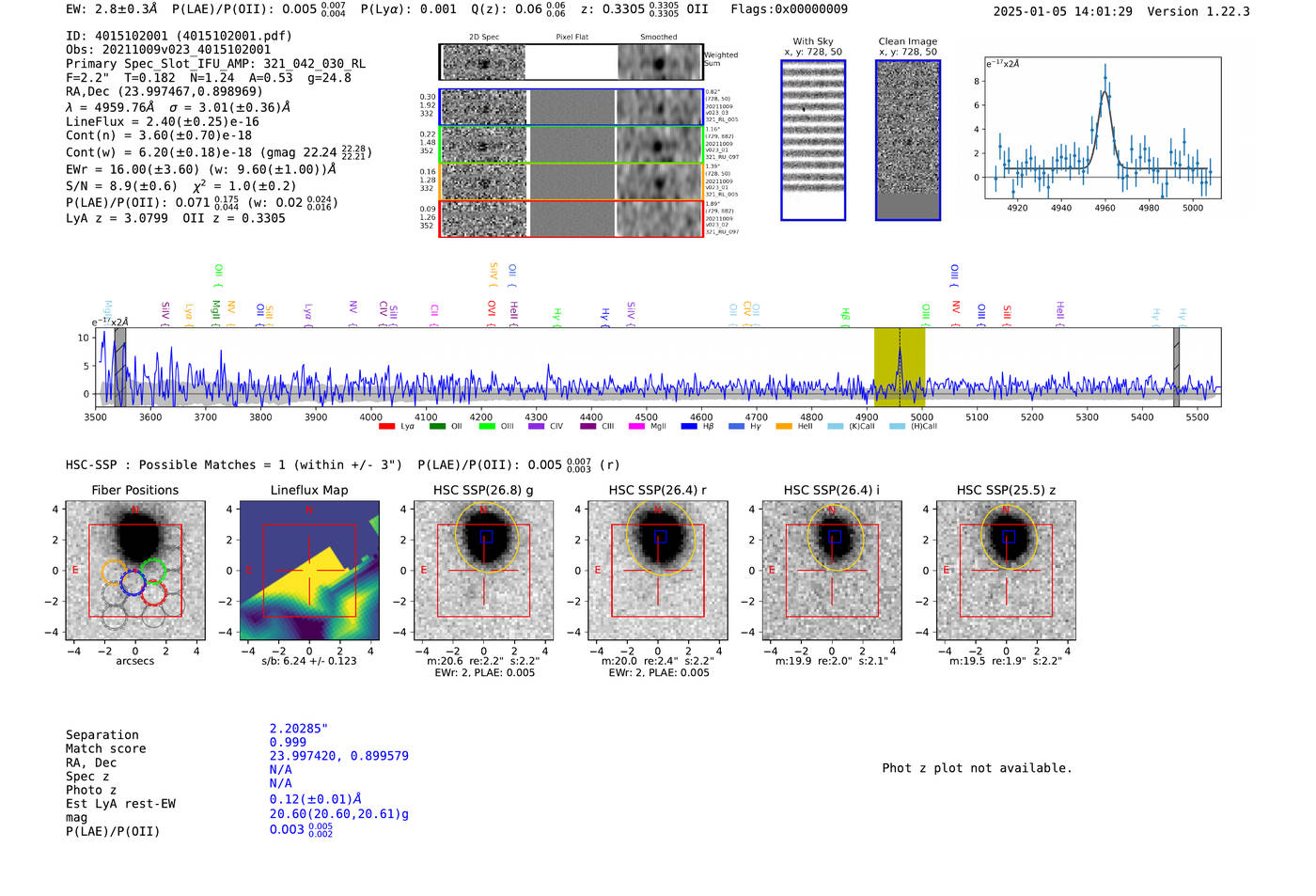This screenshot has height=896, width=1316.
Task: Click the s/b: 6.24 +/- 0.123 caption
Action: point(309,661)
